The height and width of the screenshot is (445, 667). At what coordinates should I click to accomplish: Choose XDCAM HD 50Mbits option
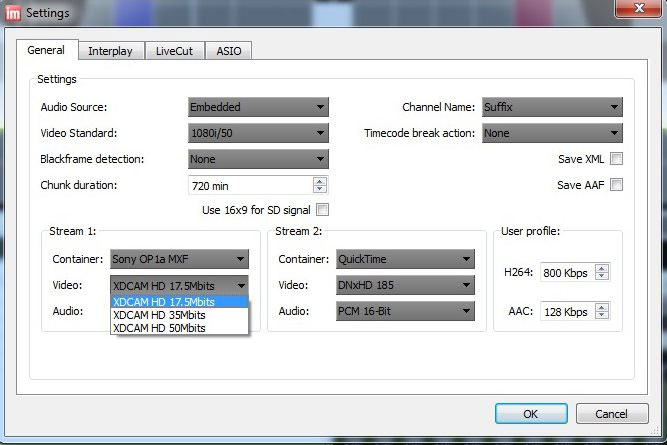pyautogui.click(x=179, y=328)
